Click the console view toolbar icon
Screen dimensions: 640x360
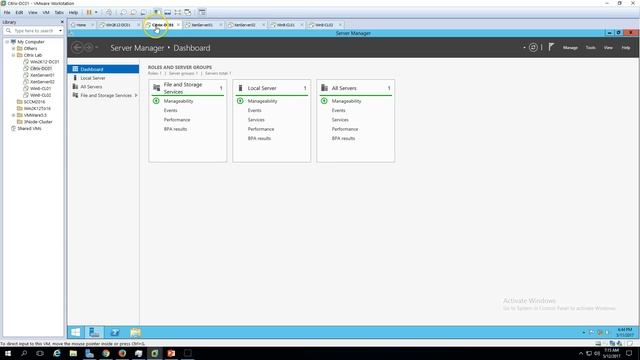(x=202, y=12)
